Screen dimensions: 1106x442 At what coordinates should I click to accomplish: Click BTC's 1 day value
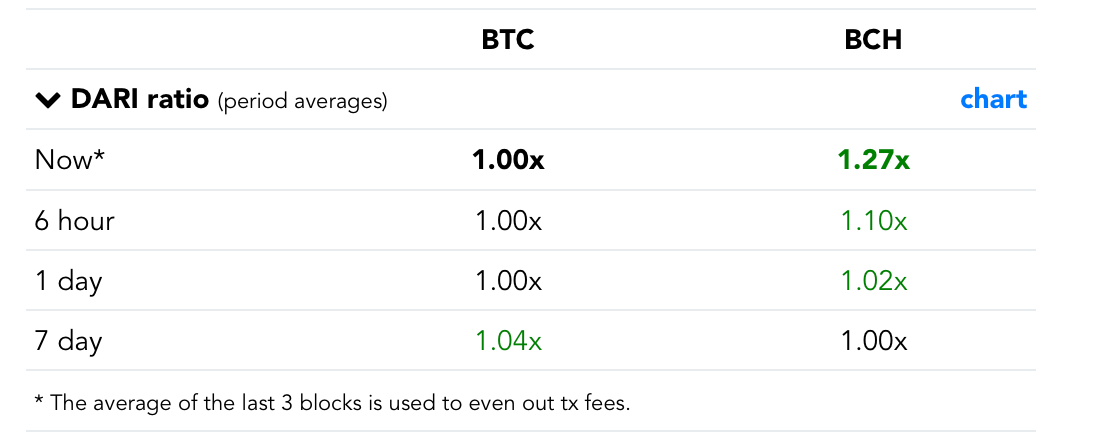point(508,281)
